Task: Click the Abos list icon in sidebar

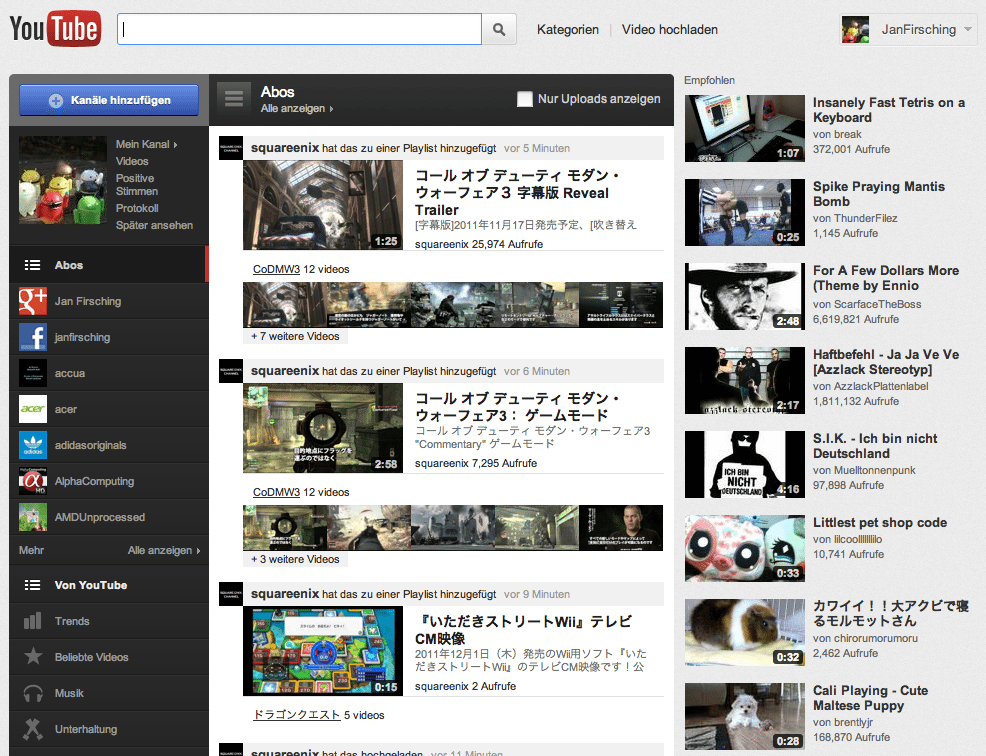Action: click(x=32, y=265)
